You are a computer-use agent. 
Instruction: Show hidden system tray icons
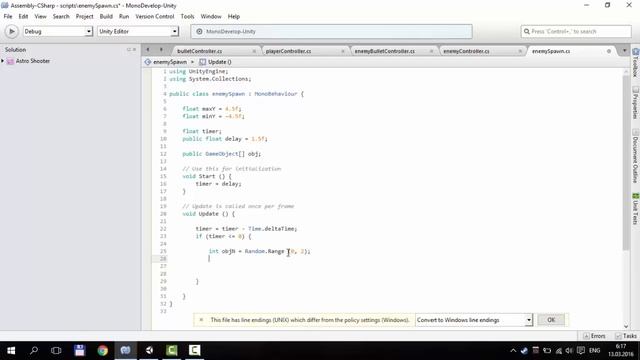pyautogui.click(x=513, y=351)
